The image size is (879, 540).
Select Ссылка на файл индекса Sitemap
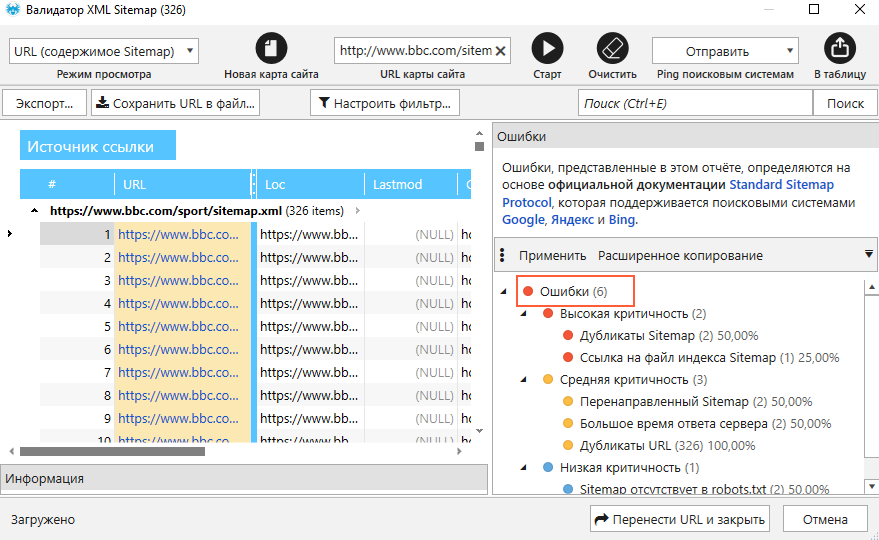[x=709, y=357]
